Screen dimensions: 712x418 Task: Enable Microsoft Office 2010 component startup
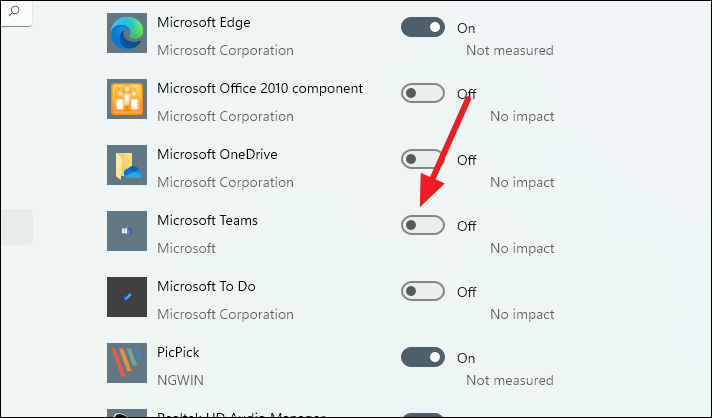[x=422, y=93]
